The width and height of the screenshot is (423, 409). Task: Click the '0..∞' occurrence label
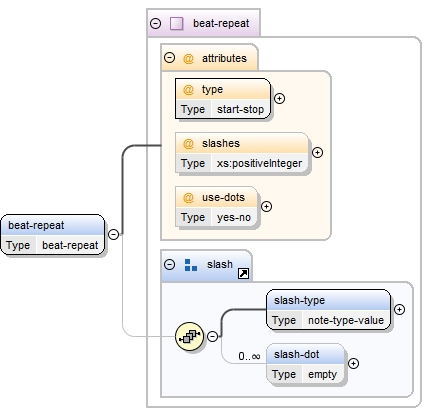(249, 356)
